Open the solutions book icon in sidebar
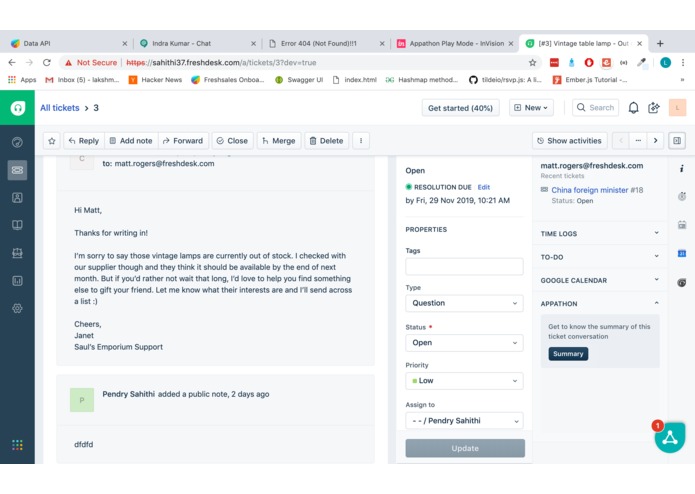Screen dimensions: 695x494 point(17,225)
